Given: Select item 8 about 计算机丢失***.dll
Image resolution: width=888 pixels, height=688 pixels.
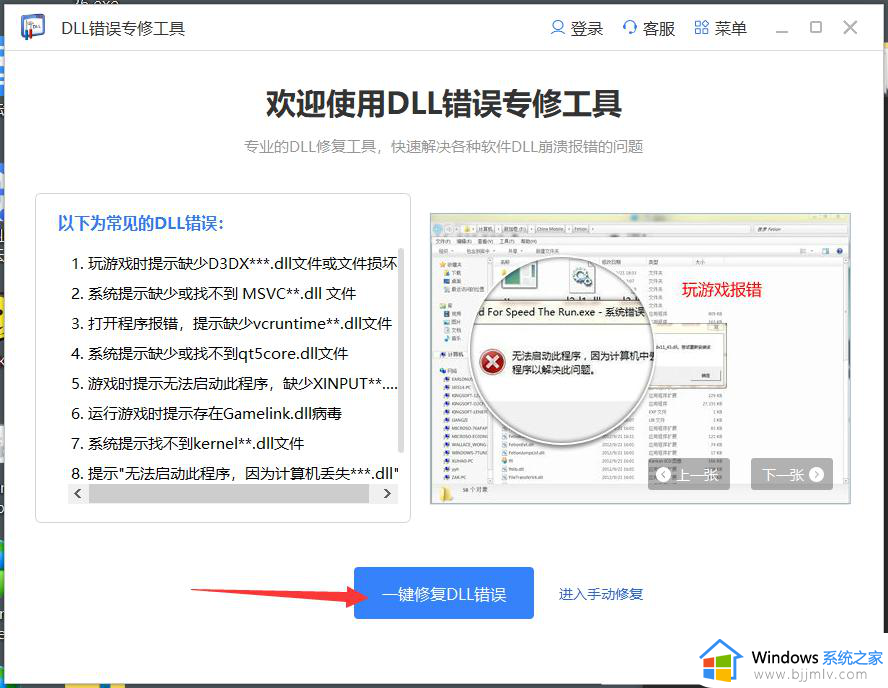Looking at the screenshot, I should click(x=234, y=473).
